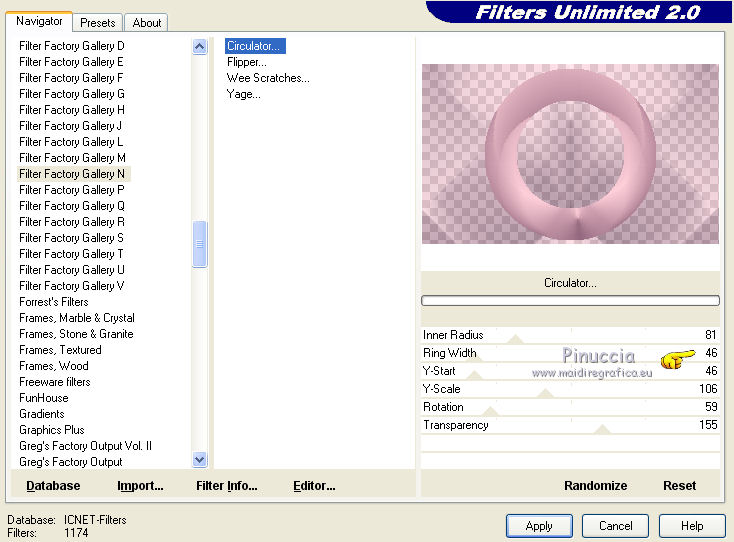Open the About tab

click(x=147, y=22)
